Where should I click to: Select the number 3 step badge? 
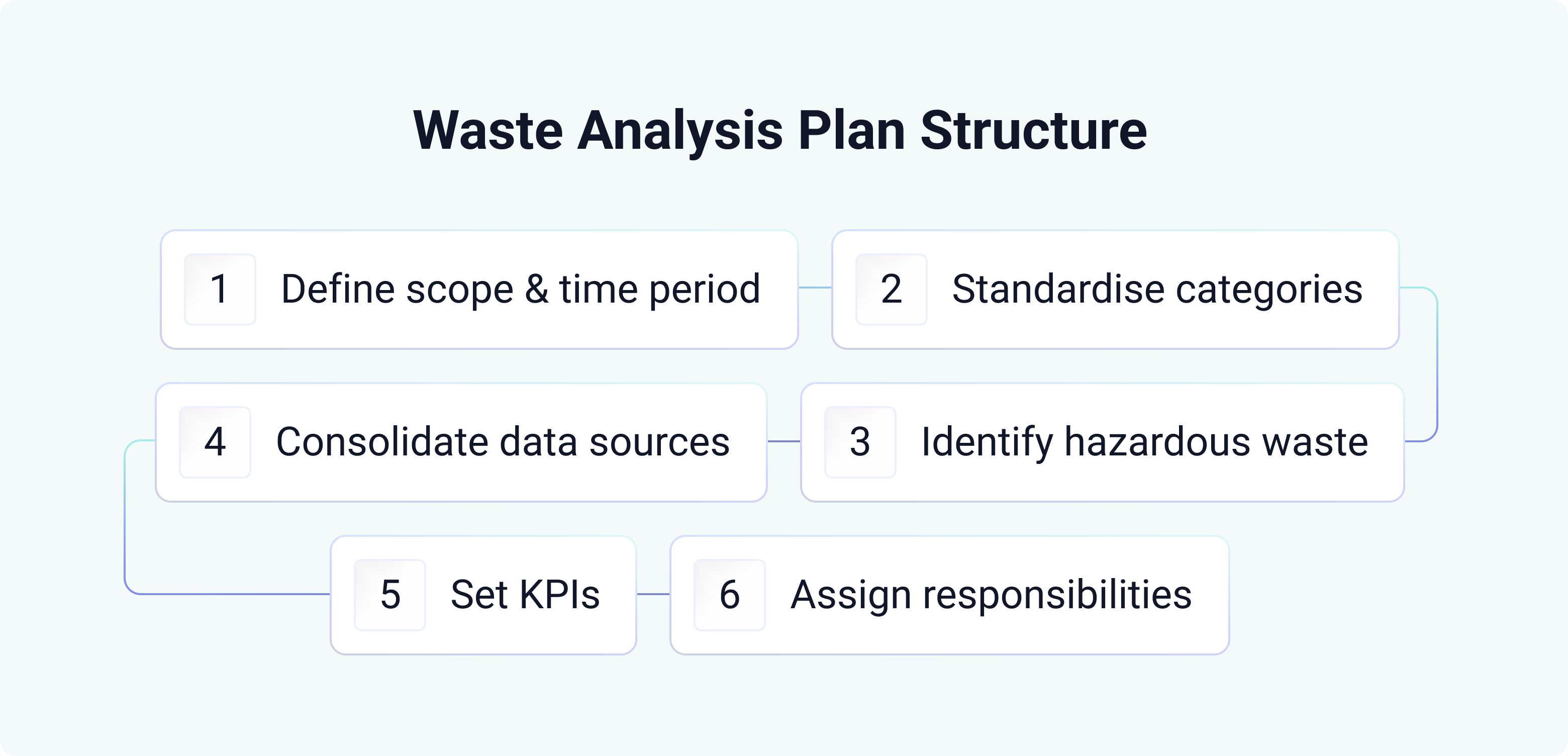click(x=859, y=442)
